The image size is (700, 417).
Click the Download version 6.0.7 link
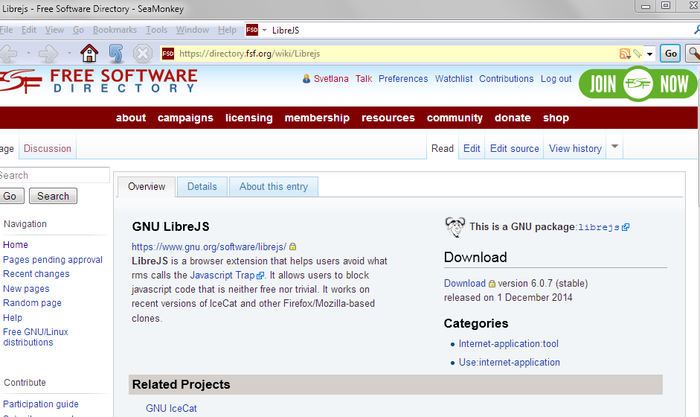(x=464, y=284)
